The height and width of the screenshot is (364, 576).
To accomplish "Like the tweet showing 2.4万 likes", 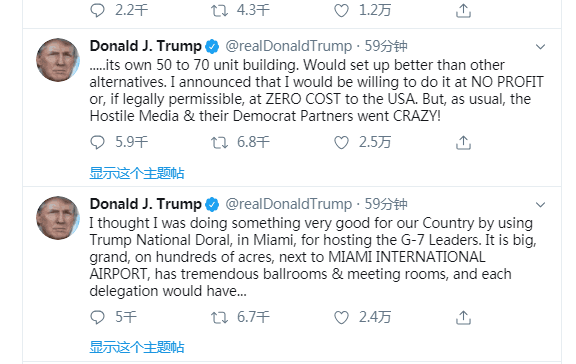I will [x=341, y=317].
